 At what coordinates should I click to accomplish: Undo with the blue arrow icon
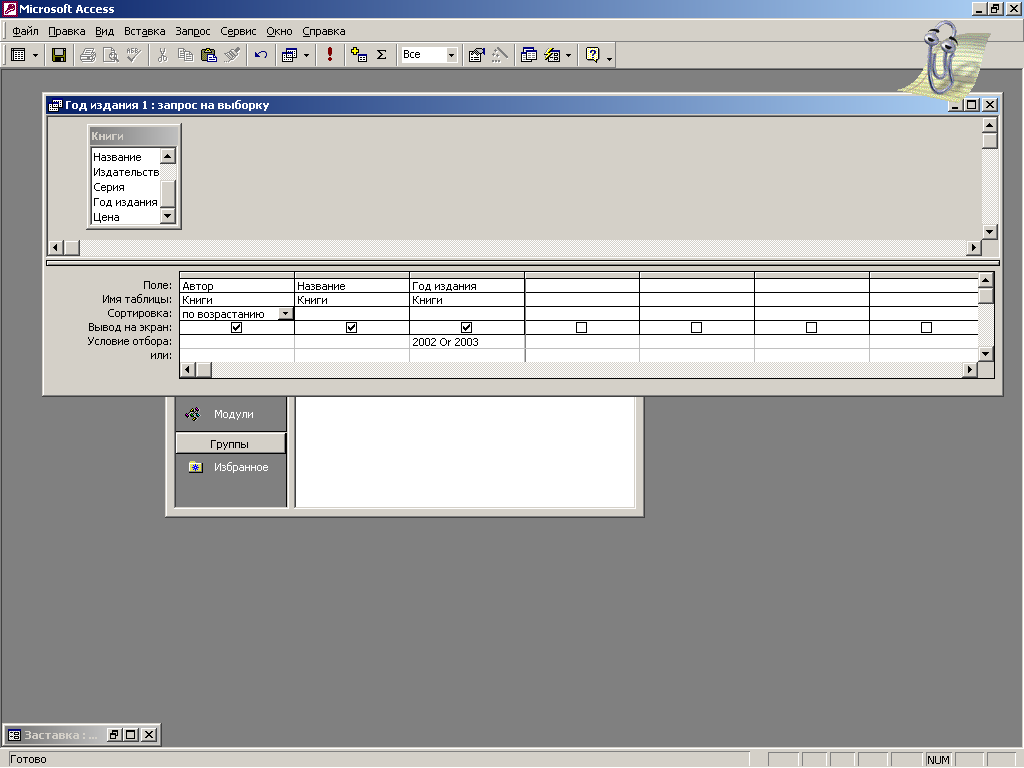click(261, 55)
